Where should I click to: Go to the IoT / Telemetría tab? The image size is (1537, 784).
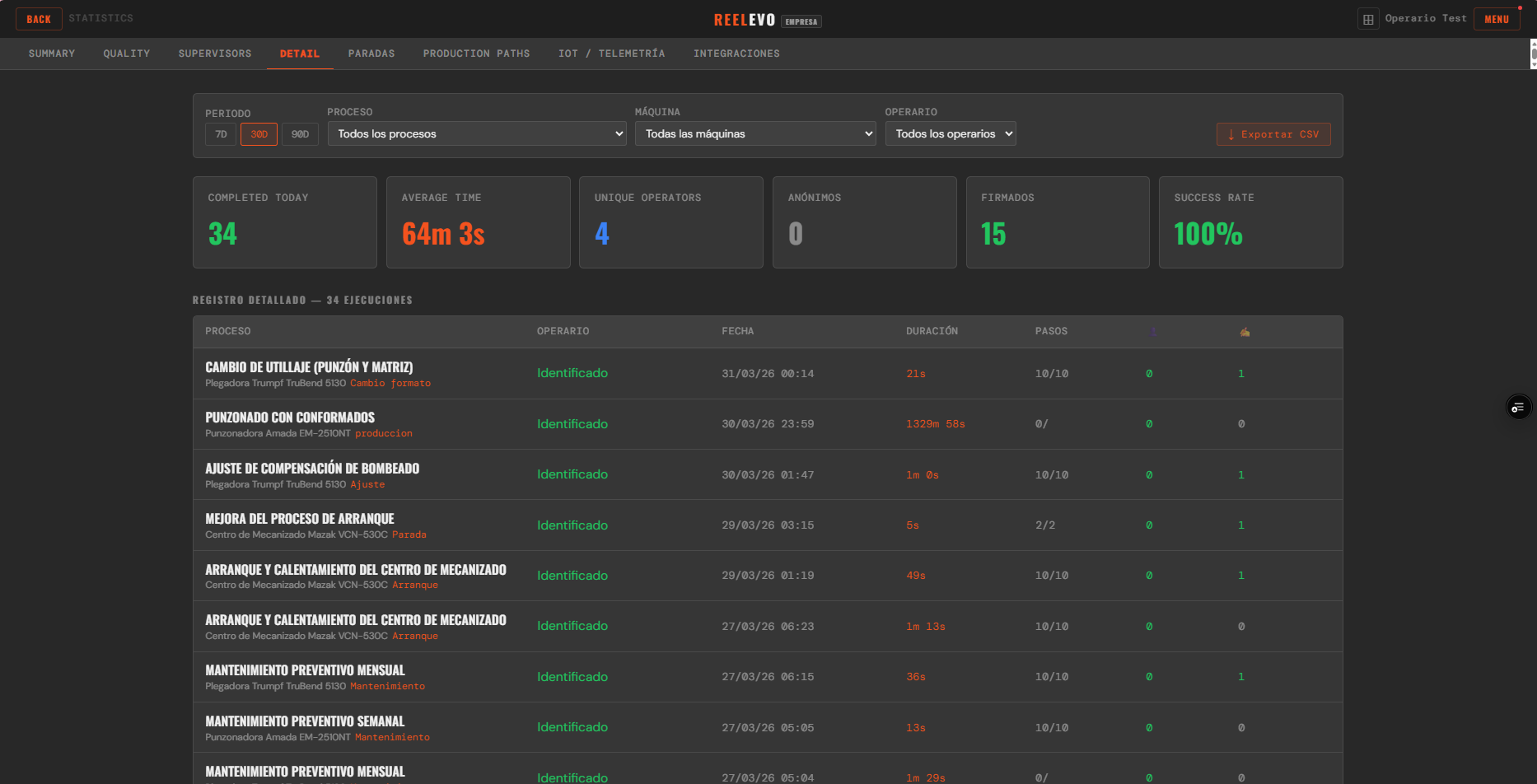(611, 54)
